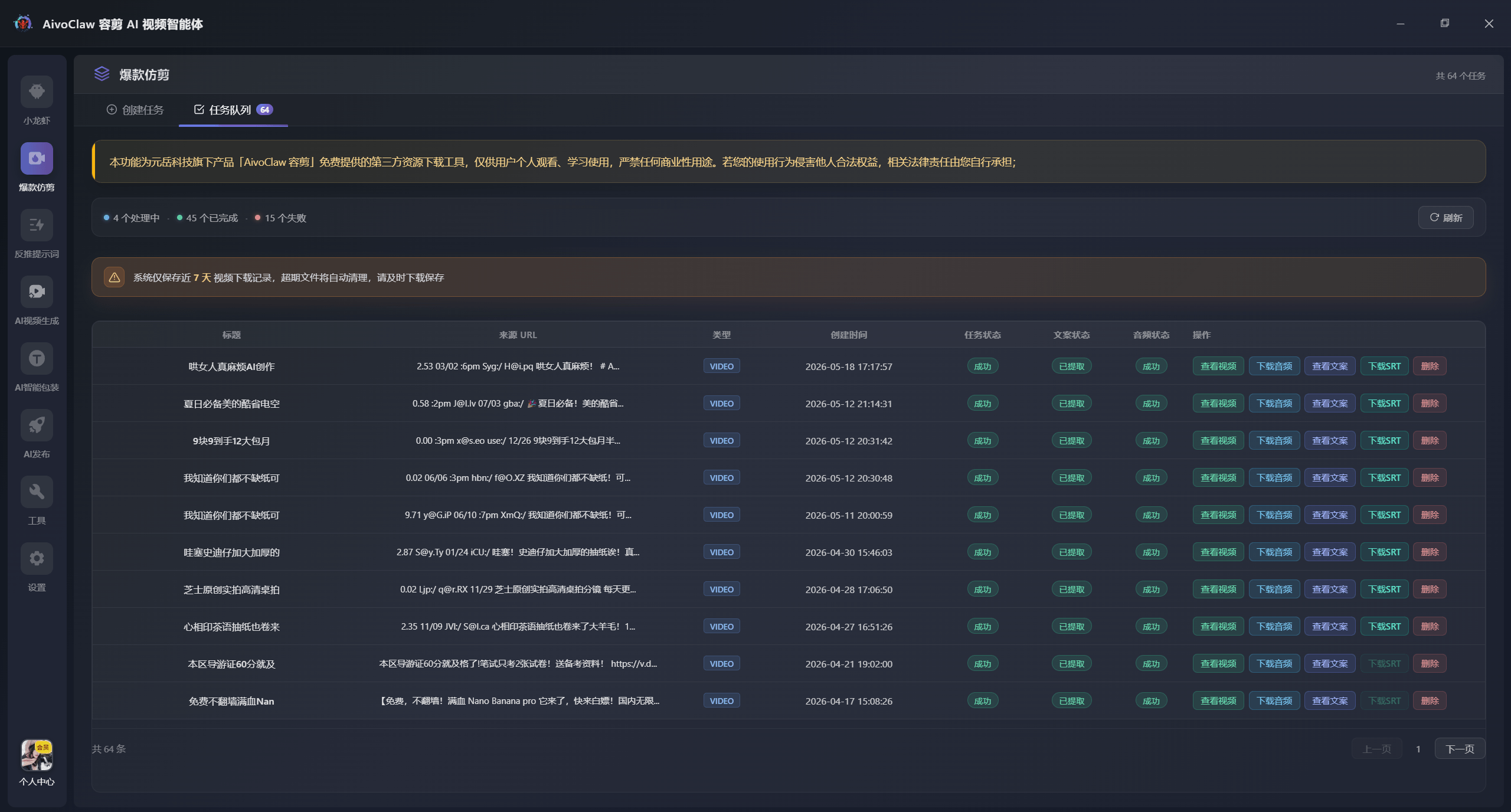Select the 爆款仿剪 sidebar icon
Image resolution: width=1511 pixels, height=812 pixels.
click(x=37, y=159)
